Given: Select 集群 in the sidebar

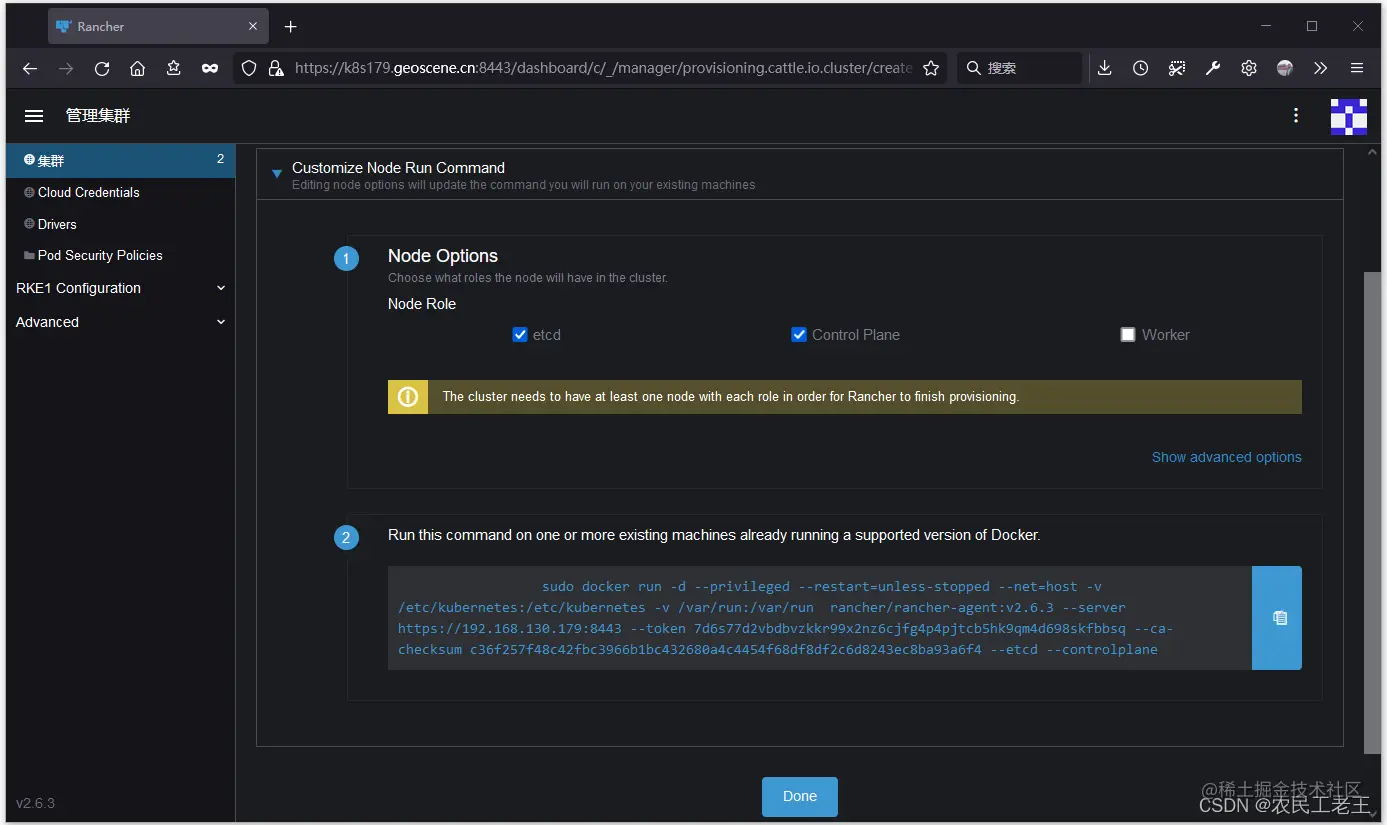Looking at the screenshot, I should point(121,161).
